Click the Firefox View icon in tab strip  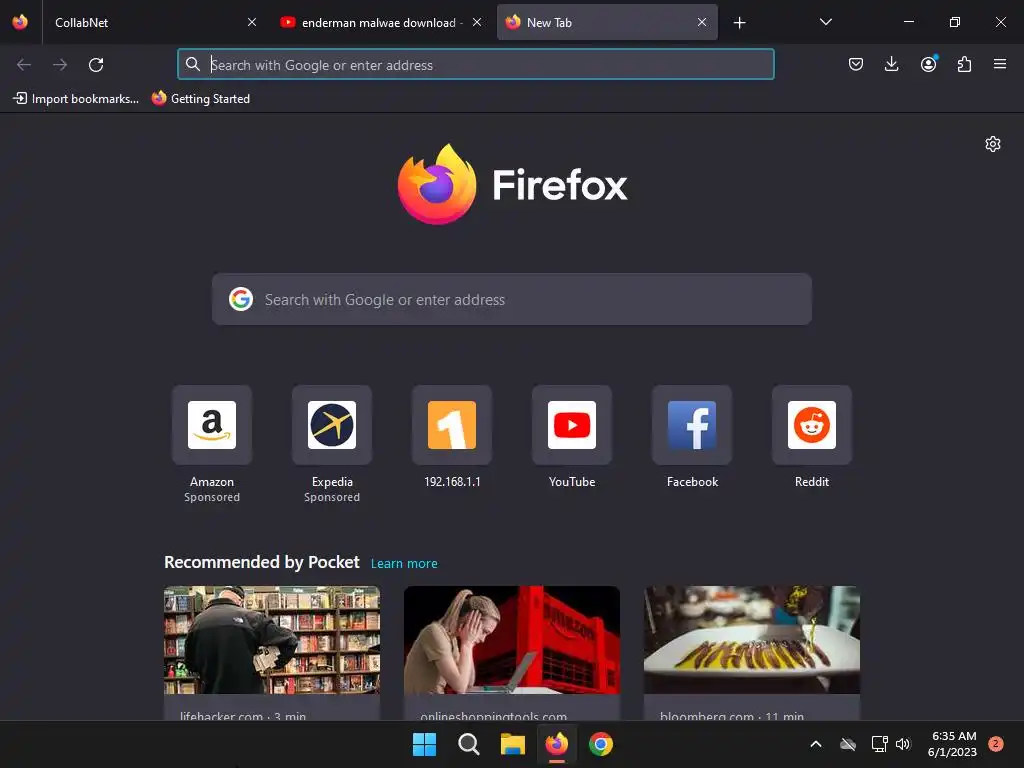coord(20,22)
